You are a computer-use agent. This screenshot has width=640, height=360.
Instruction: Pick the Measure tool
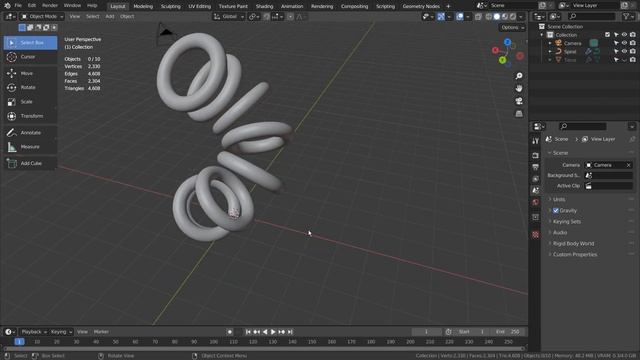pos(31,147)
